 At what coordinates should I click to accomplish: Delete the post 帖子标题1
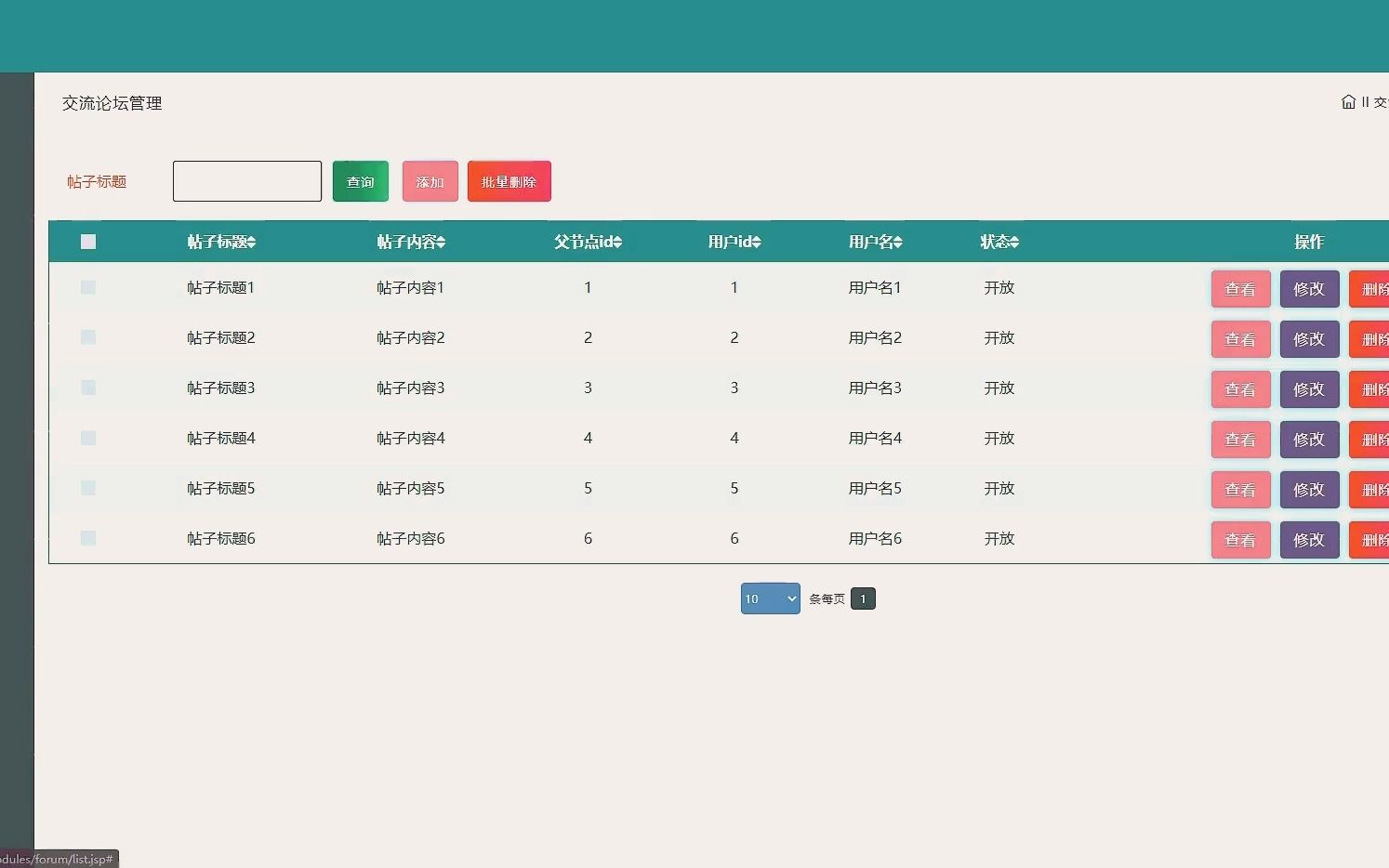pos(1369,289)
